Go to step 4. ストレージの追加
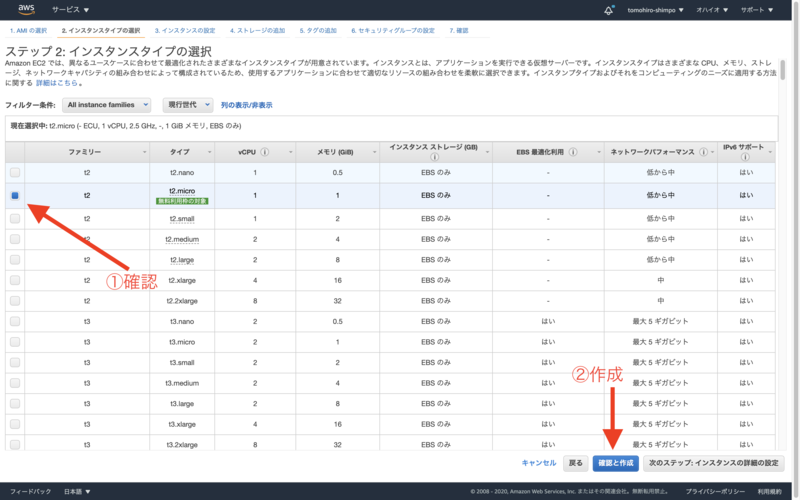Screen dimensions: 800x500 coord(257,31)
